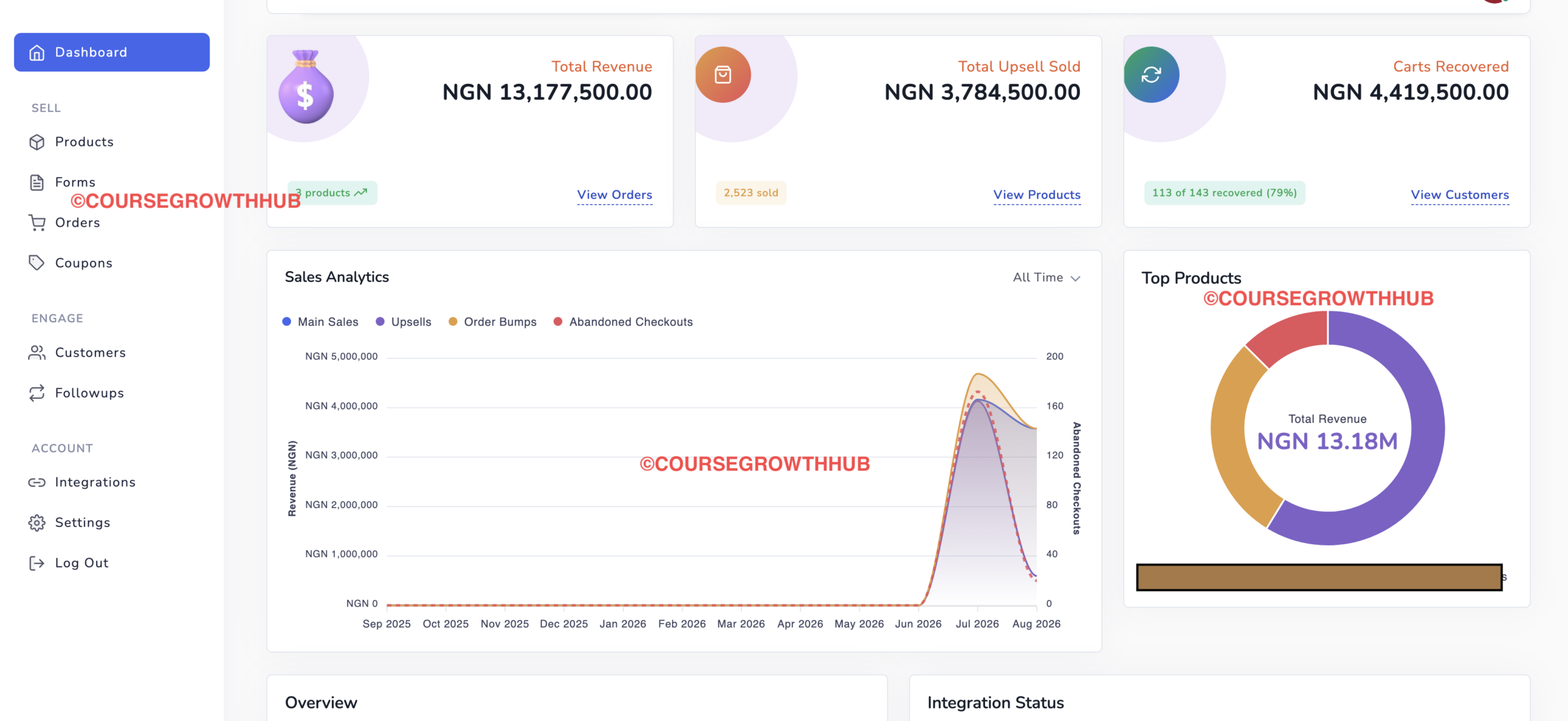Viewport: 1568px width, 721px height.
Task: Click the NGN 3,784,500.00 upsell value
Action: tap(982, 92)
